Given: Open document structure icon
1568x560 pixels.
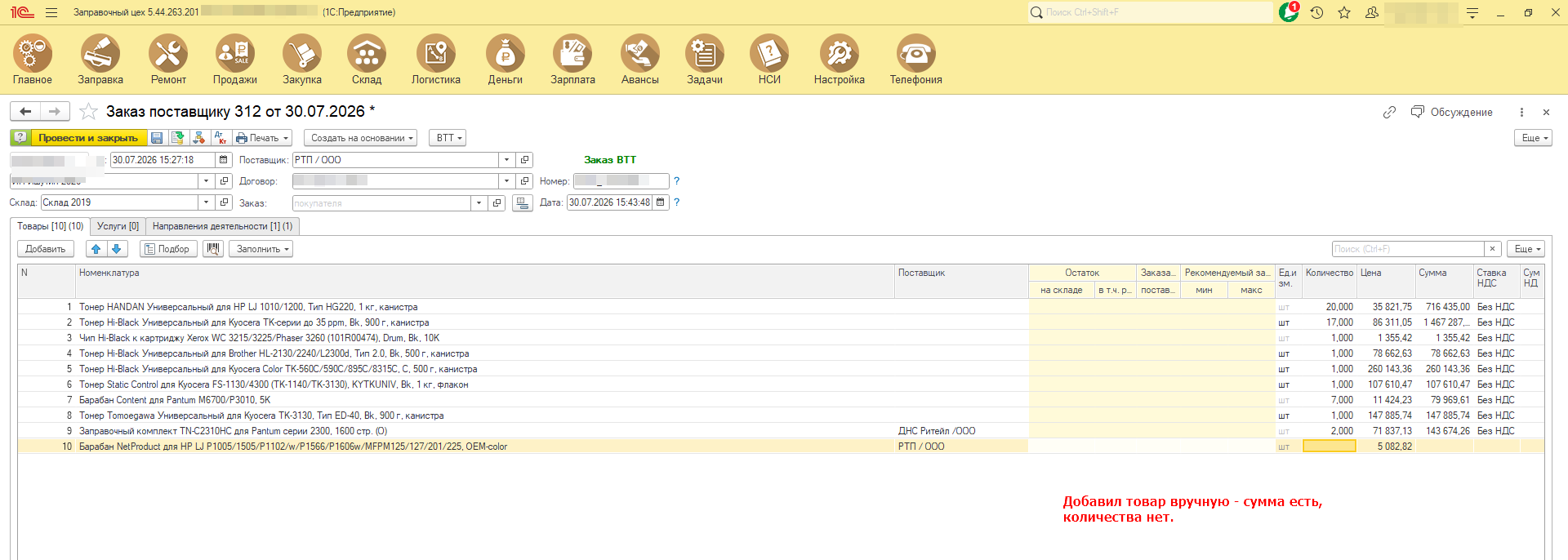Looking at the screenshot, I should (x=198, y=138).
